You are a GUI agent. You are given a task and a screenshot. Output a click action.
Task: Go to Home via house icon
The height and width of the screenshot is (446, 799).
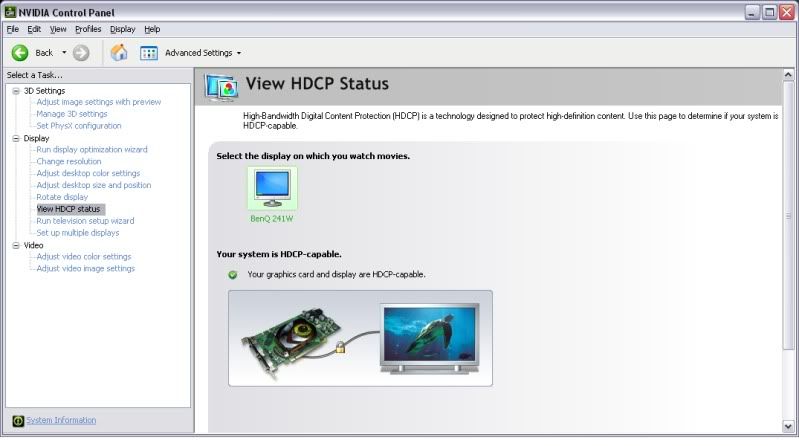[x=119, y=53]
